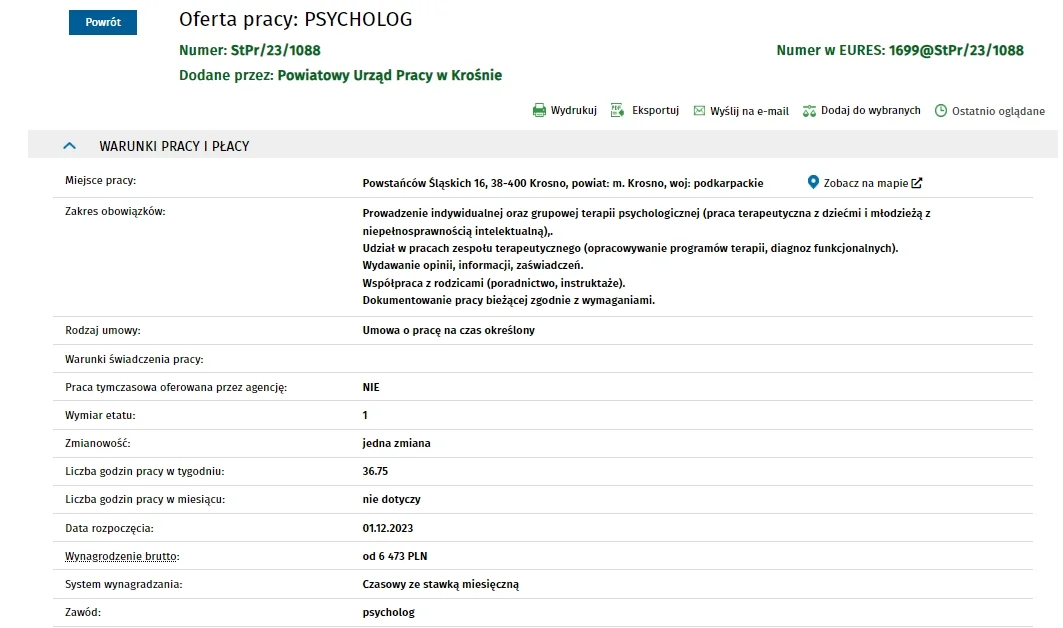
Task: Click the title Oferta pracy: PSYCHOLOG
Action: tap(296, 20)
